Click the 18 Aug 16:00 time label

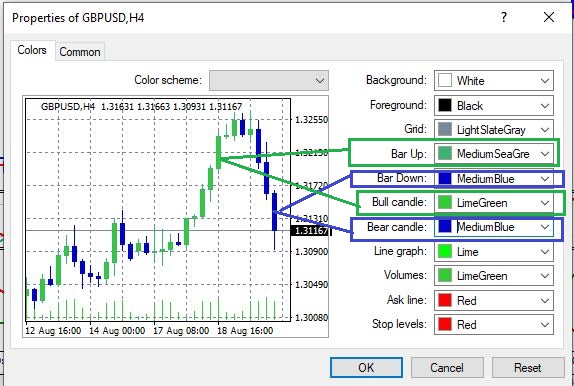click(245, 331)
